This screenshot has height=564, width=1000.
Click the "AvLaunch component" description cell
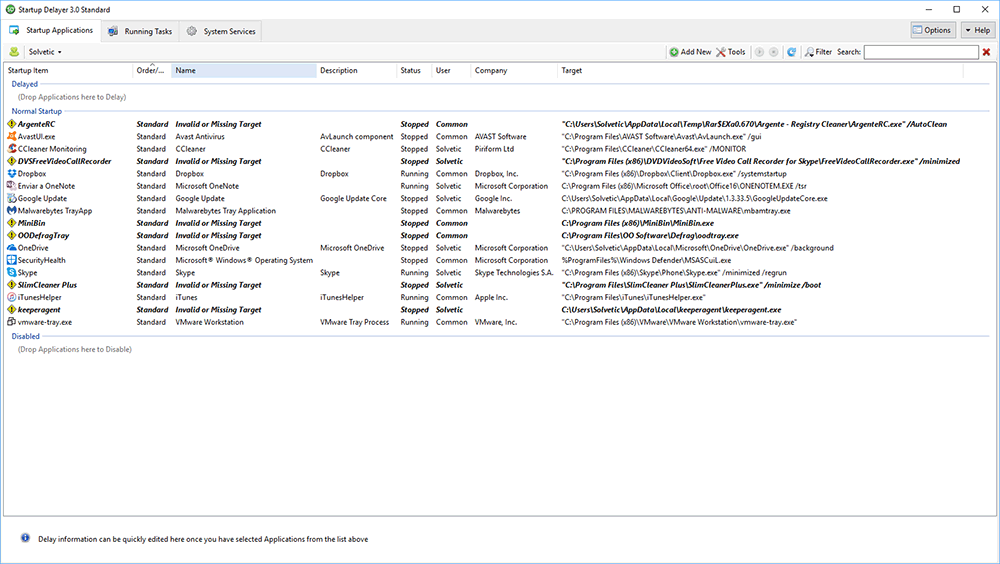coord(357,136)
